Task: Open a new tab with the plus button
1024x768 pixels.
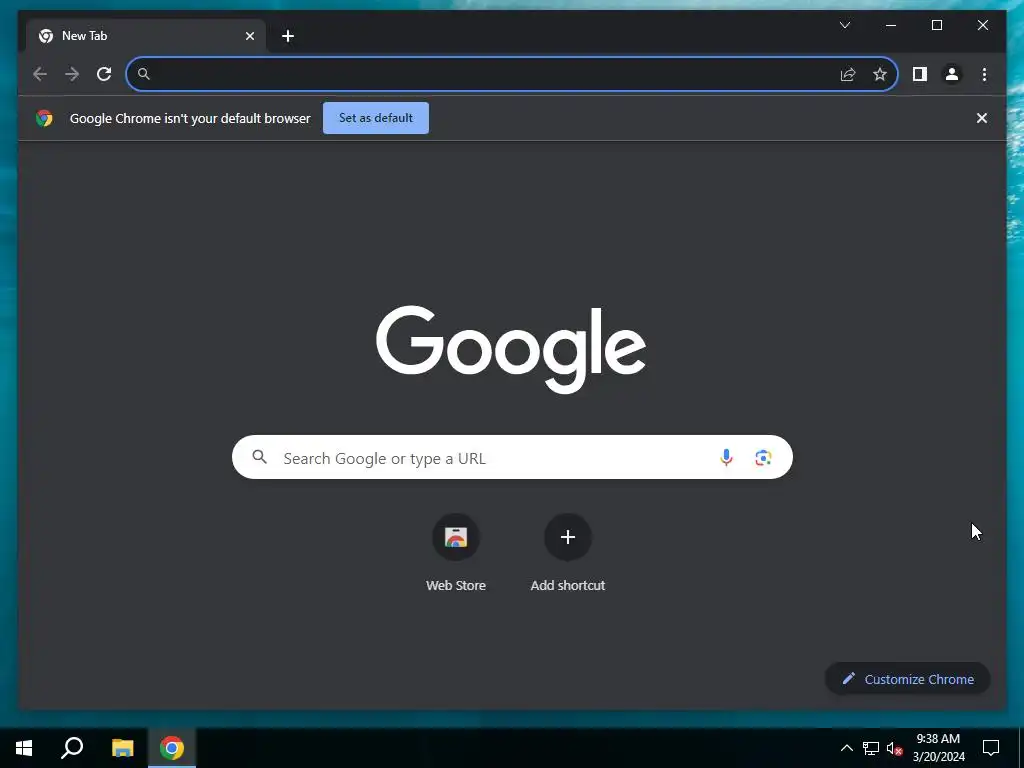Action: [288, 36]
